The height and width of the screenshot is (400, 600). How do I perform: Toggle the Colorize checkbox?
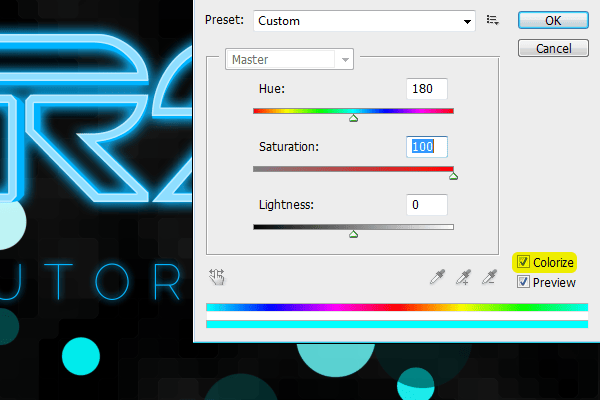[523, 262]
